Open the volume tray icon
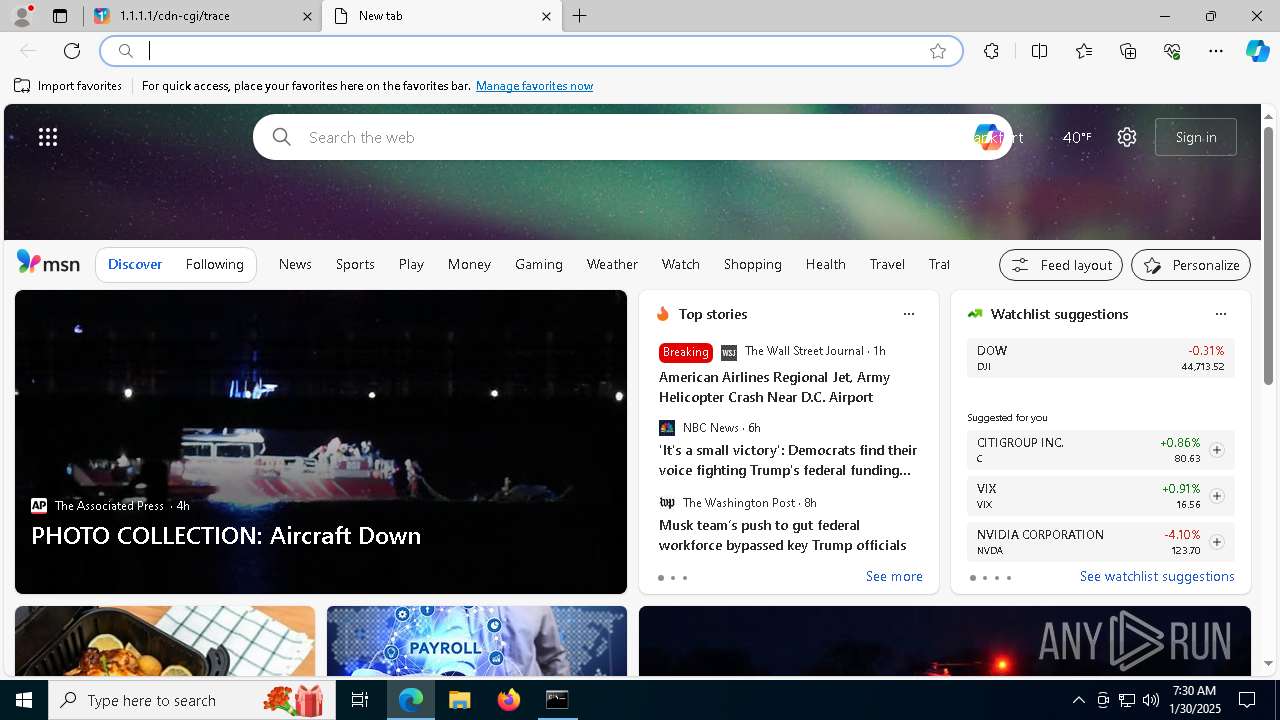1280x720 pixels. point(1151,700)
